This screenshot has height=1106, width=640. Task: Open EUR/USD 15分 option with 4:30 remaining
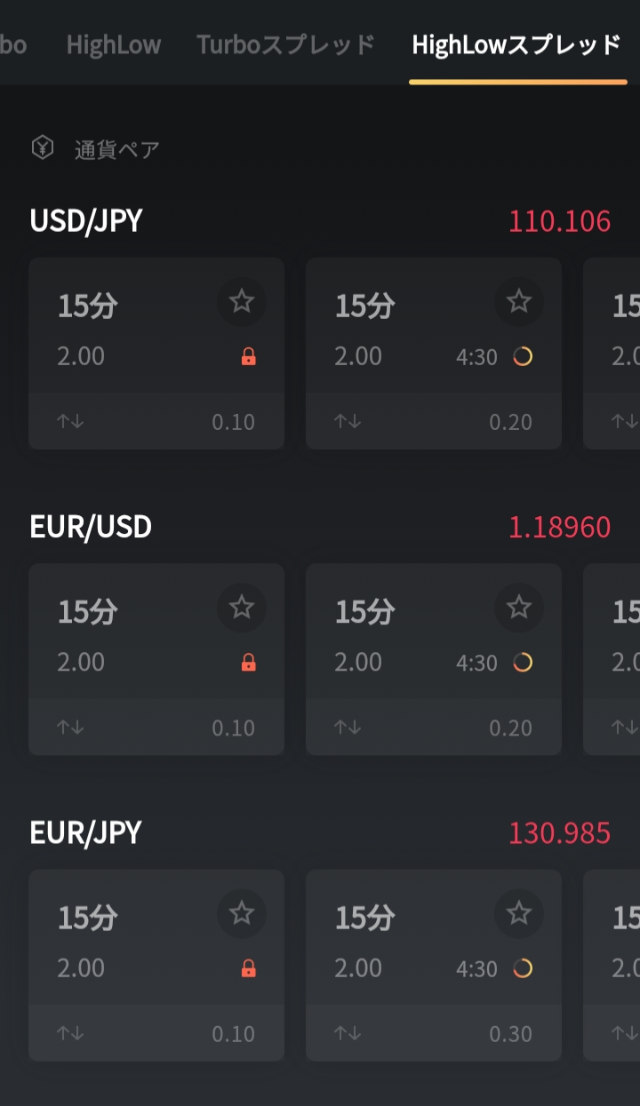[434, 660]
